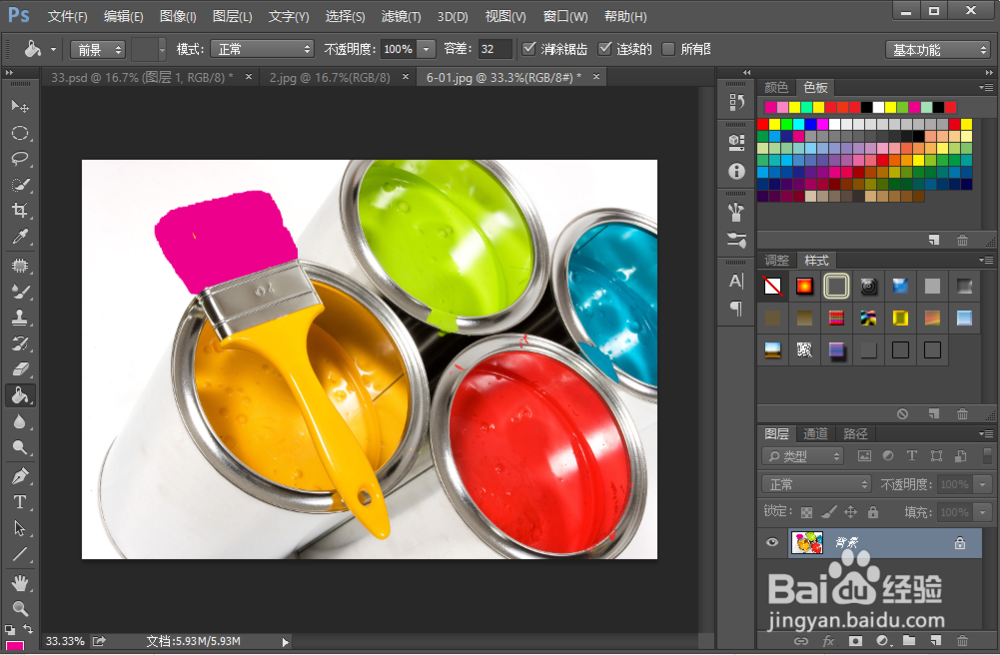Expand the status bar info arrow
Screen dimensions: 1000x655
click(x=285, y=642)
